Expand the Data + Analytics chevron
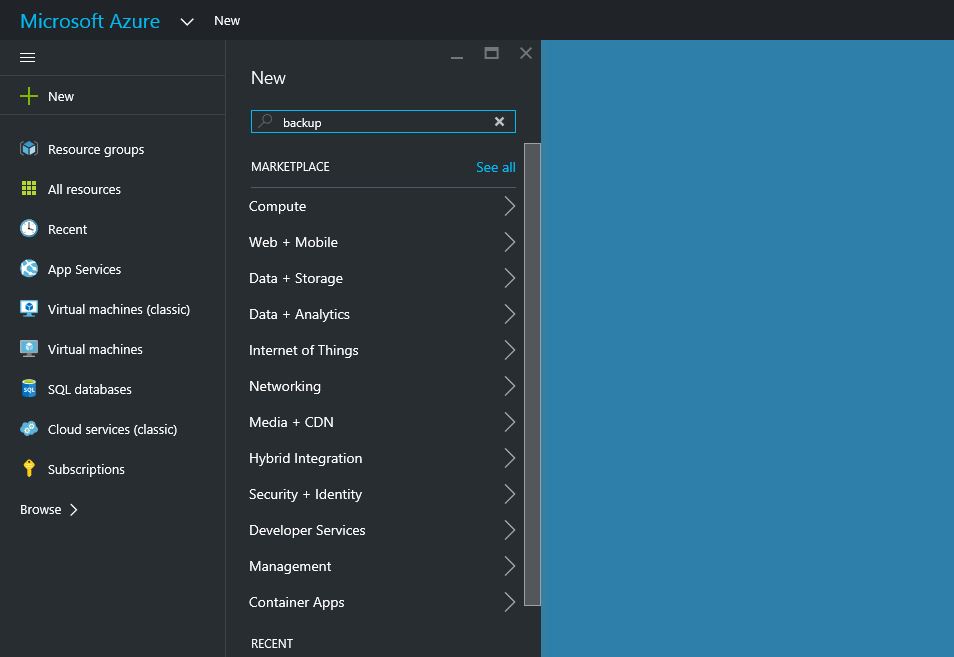 (x=510, y=314)
